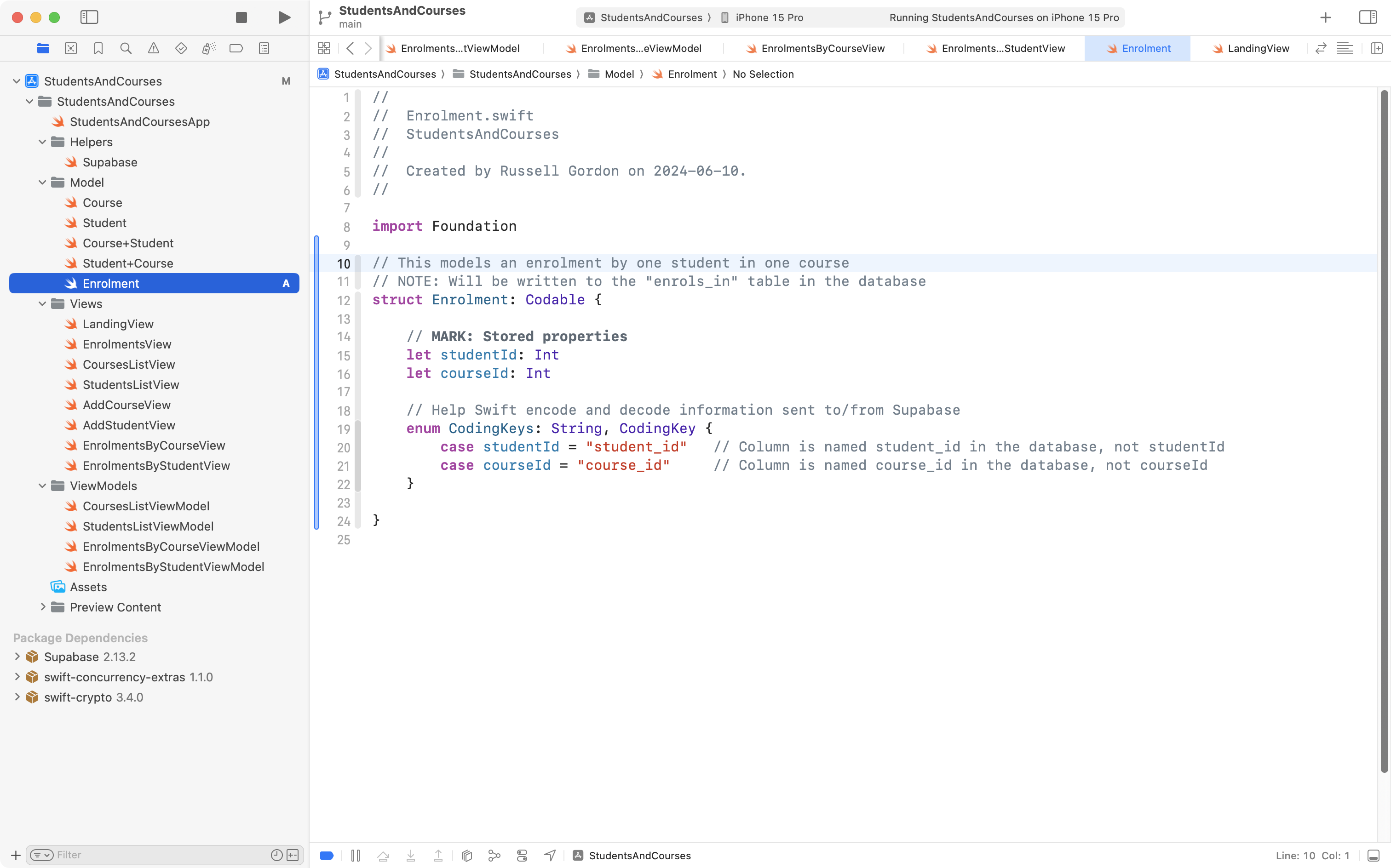The height and width of the screenshot is (868, 1391).
Task: Open the Debug navigator gauge icon
Action: (x=208, y=48)
